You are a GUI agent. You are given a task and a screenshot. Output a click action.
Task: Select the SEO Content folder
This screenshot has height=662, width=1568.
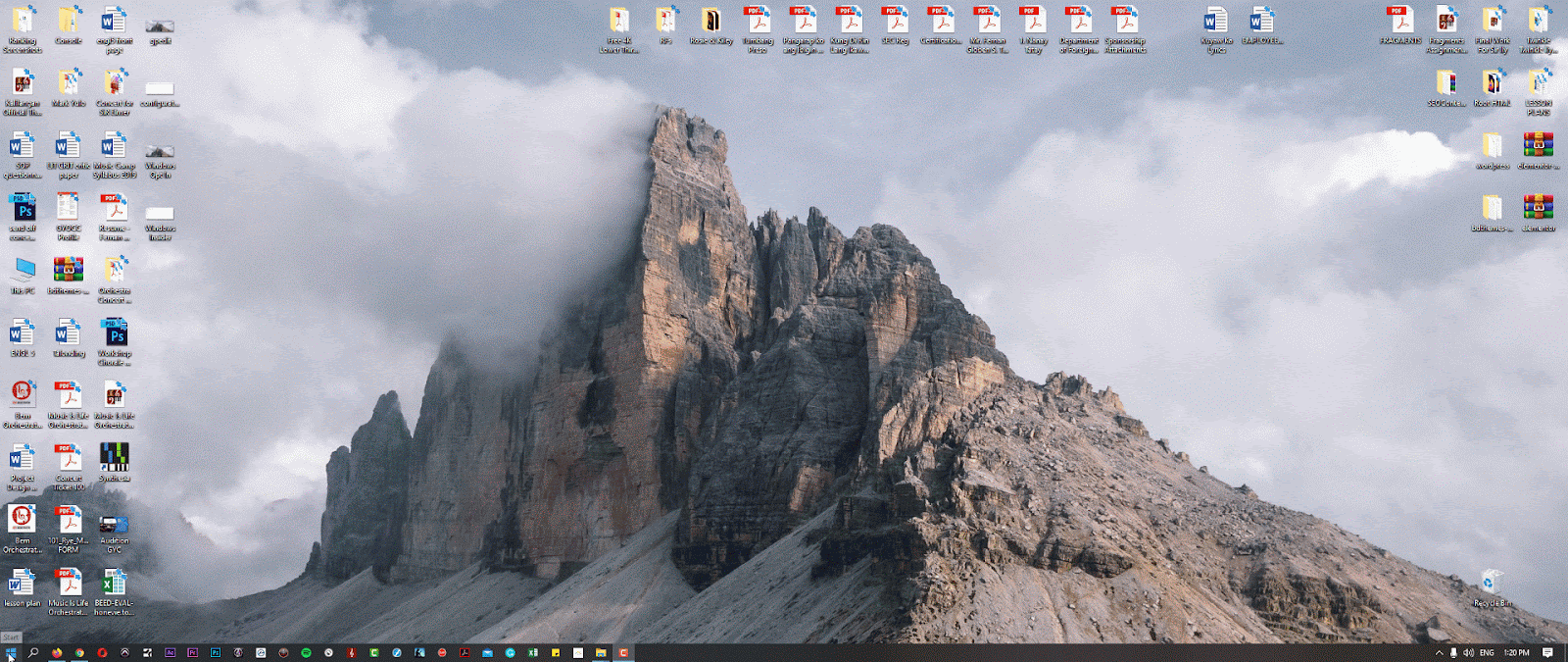pyautogui.click(x=1446, y=88)
